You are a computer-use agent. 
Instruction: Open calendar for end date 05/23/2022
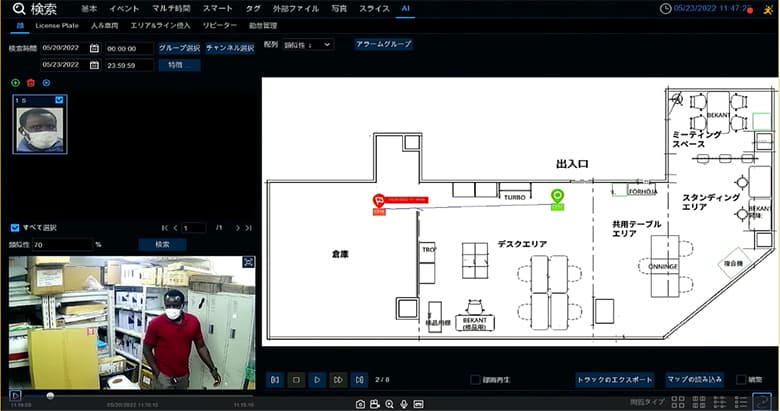click(94, 65)
